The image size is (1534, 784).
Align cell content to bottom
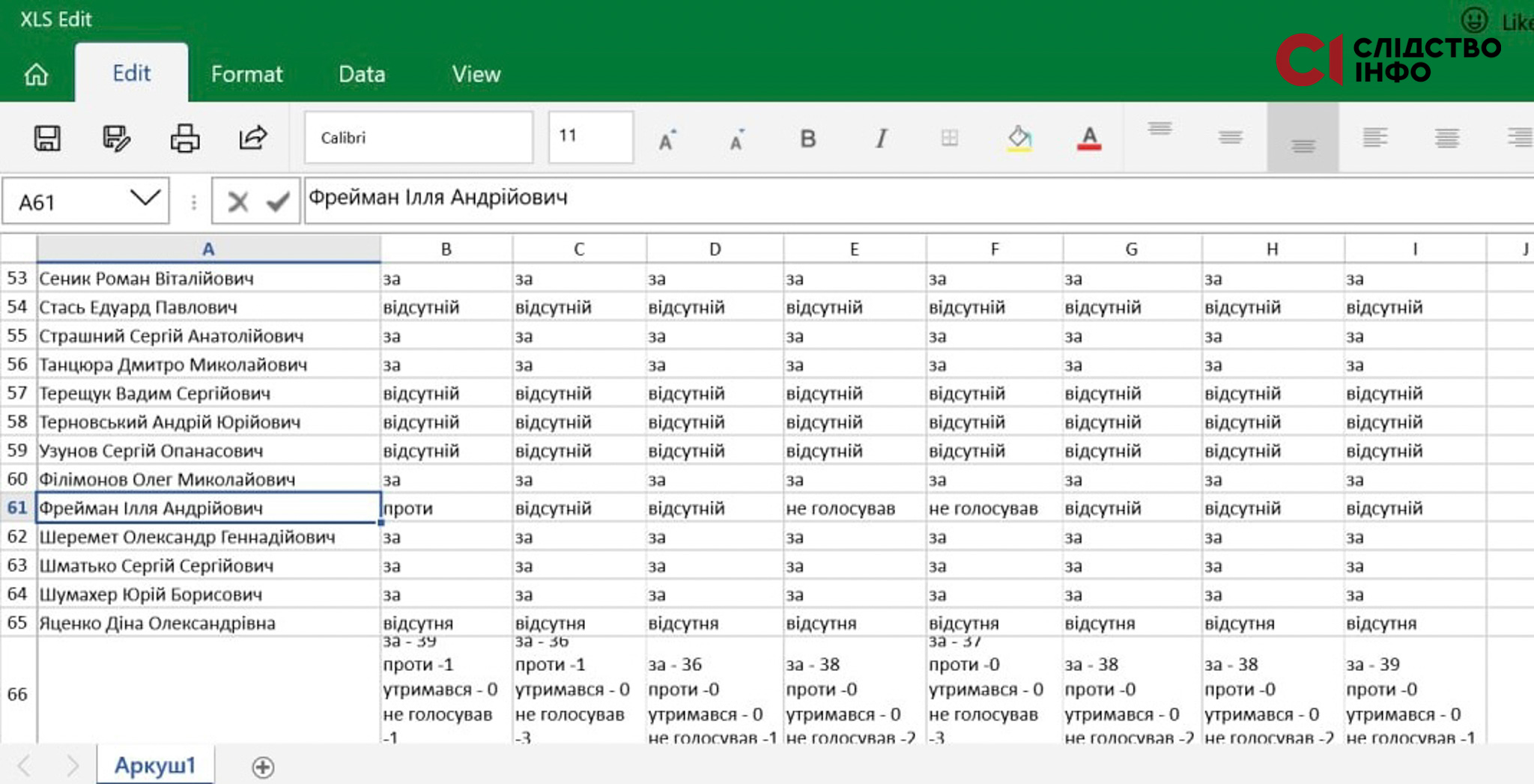tap(1303, 138)
